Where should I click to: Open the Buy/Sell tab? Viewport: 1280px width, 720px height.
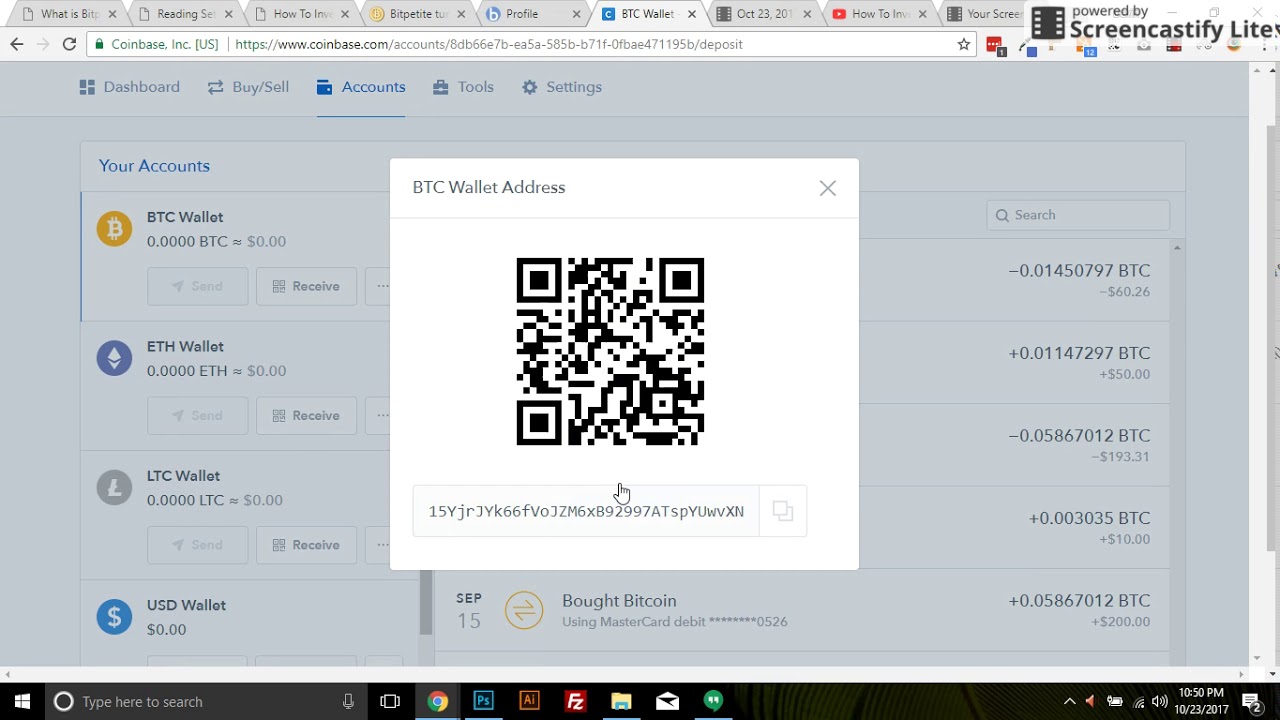point(248,87)
